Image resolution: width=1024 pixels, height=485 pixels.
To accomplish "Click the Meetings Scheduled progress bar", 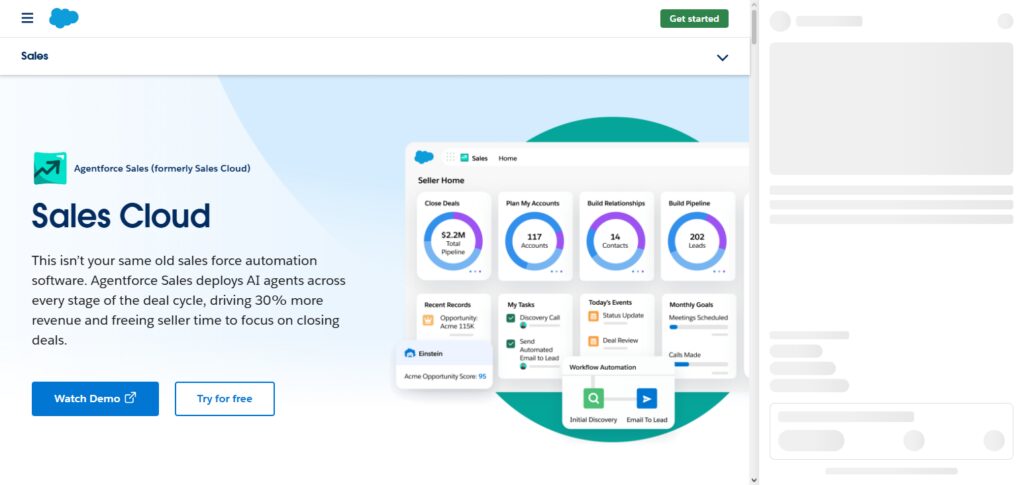I will click(x=698, y=327).
